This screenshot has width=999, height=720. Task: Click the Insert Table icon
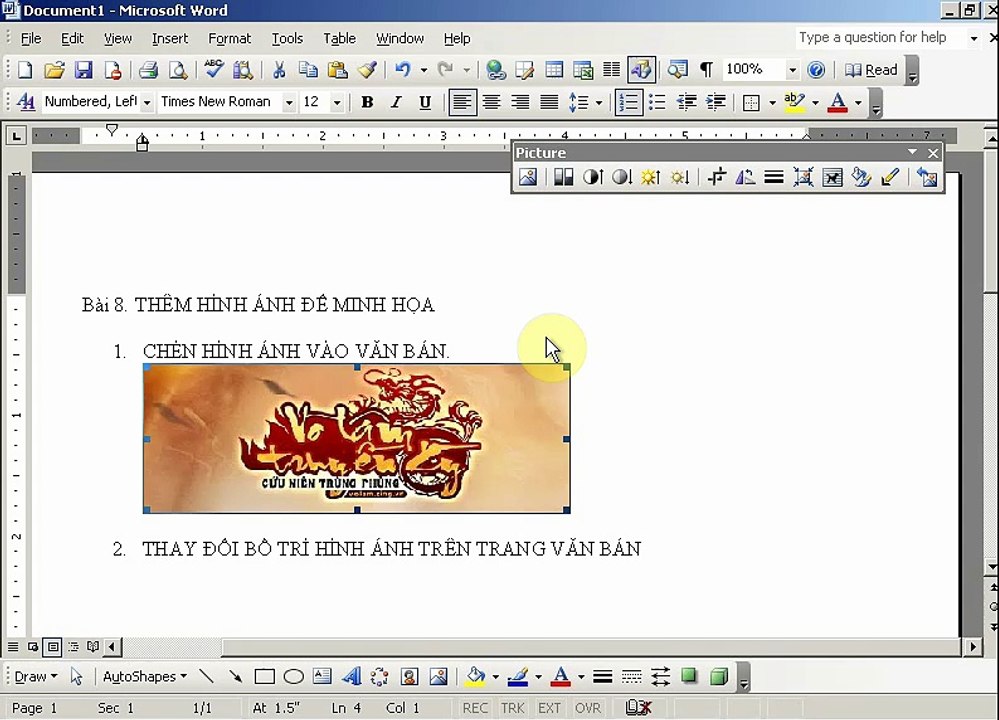[554, 69]
